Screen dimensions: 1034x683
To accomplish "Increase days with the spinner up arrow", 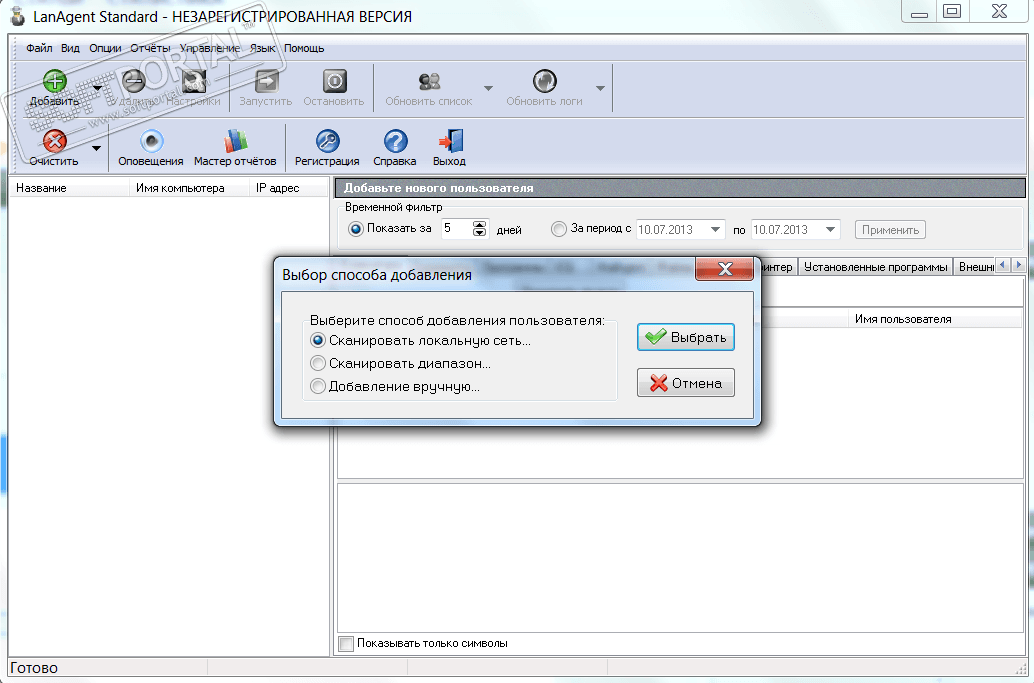I will point(480,224).
